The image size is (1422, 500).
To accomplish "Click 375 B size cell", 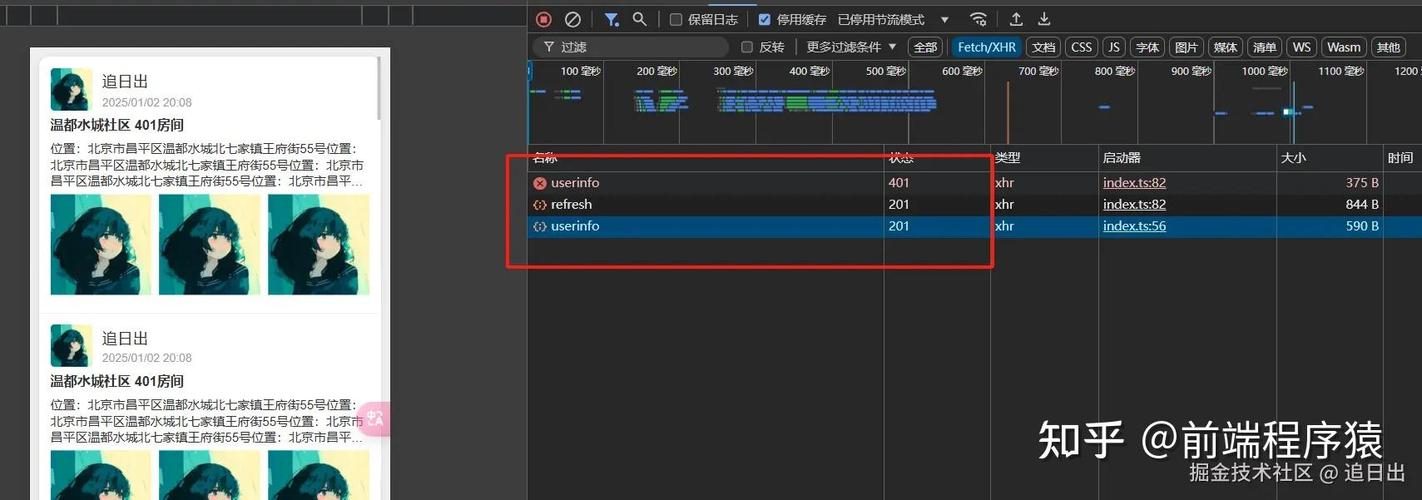I will pyautogui.click(x=1362, y=183).
